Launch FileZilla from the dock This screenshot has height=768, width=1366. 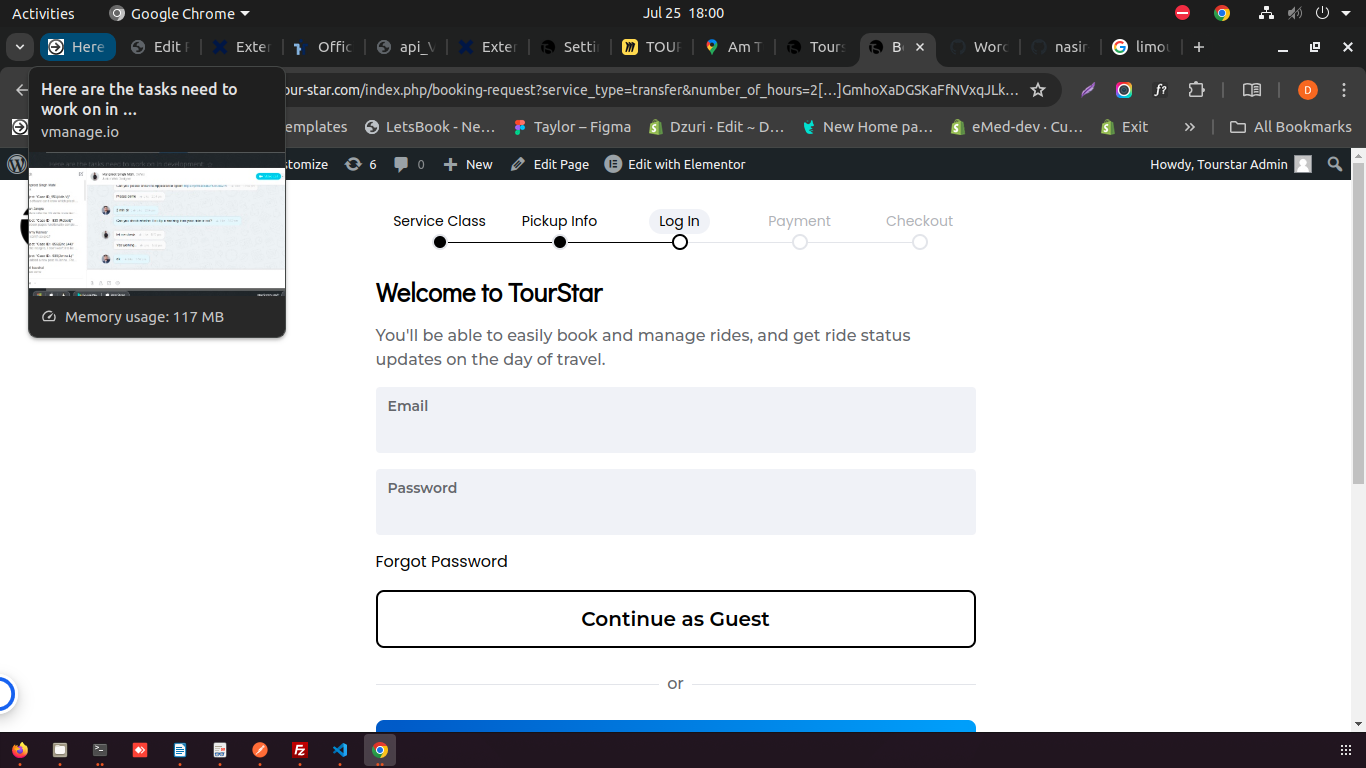point(299,750)
